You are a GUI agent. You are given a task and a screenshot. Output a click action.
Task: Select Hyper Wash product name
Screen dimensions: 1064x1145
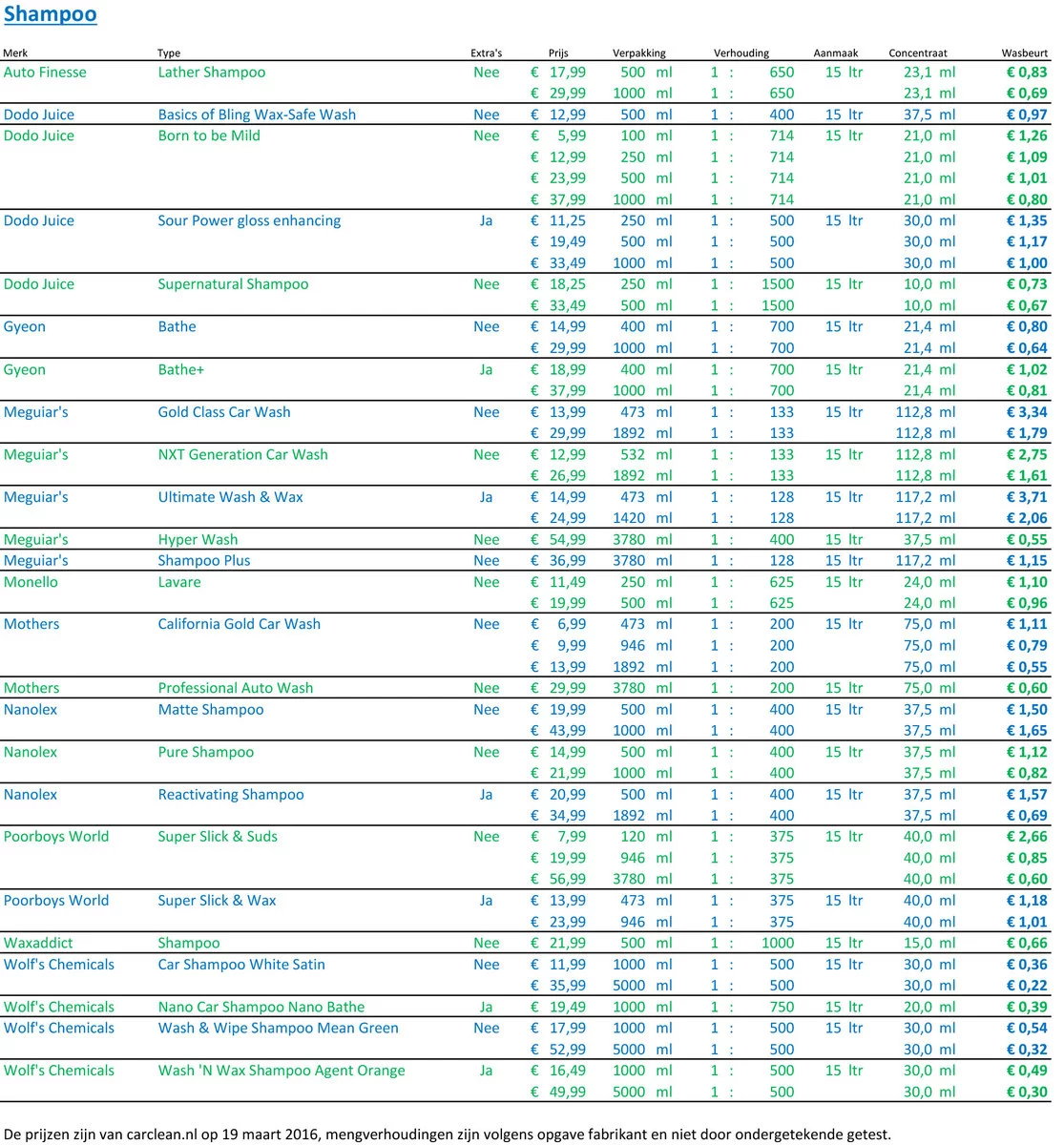tap(198, 540)
